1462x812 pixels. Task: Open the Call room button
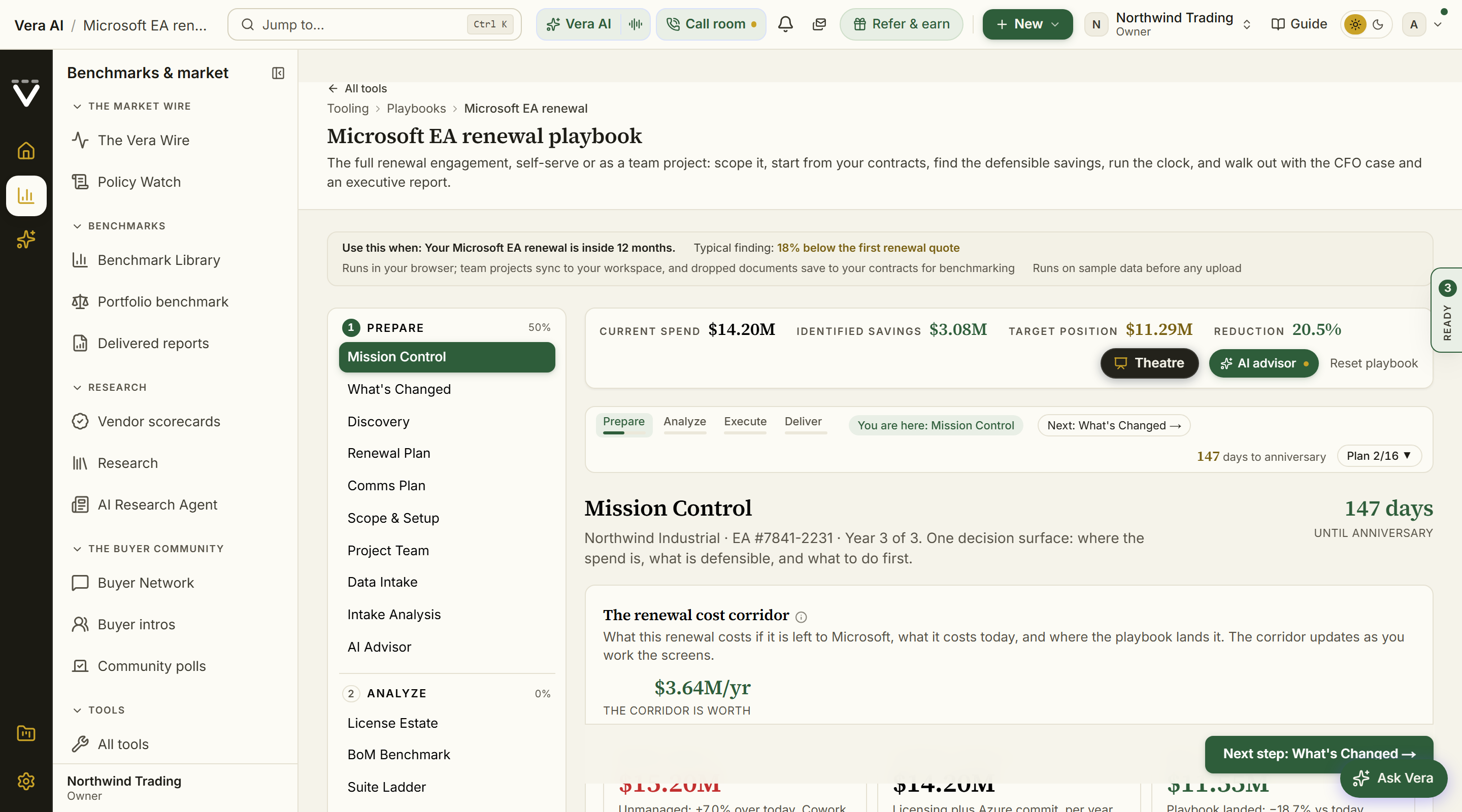pos(711,24)
